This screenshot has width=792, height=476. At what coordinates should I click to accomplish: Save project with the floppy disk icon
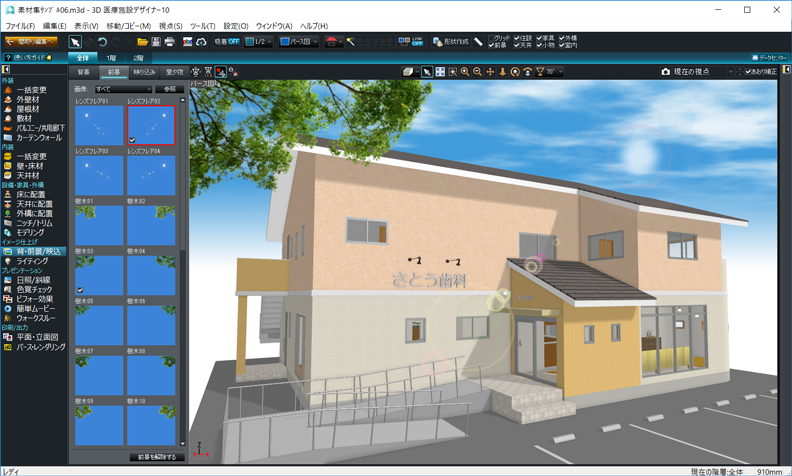[x=156, y=42]
